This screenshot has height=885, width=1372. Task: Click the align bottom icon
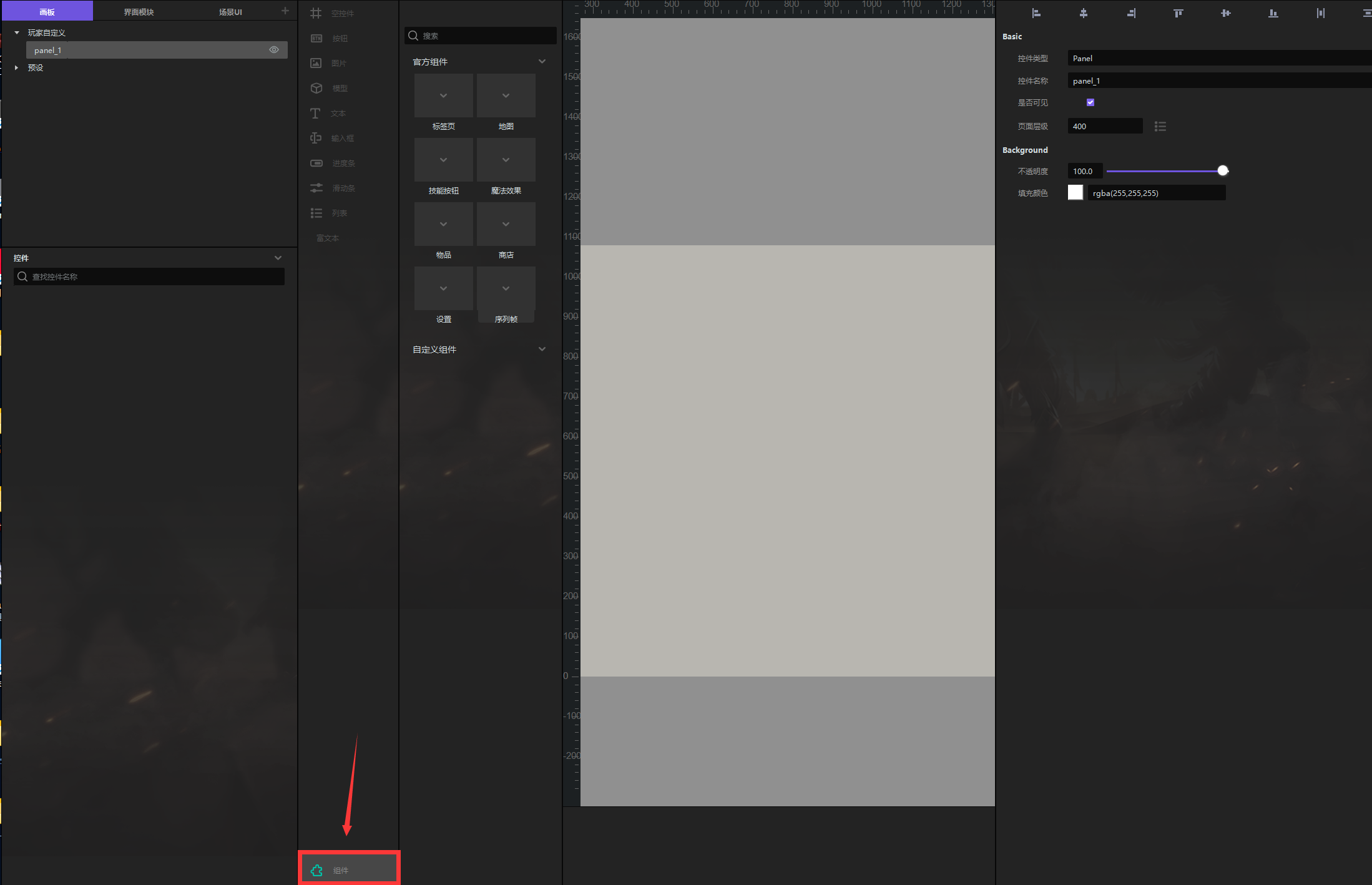pos(1273,13)
